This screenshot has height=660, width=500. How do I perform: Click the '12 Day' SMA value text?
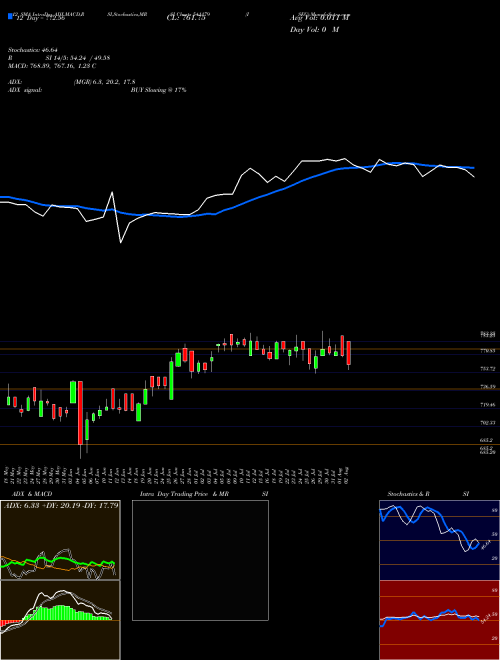point(40,18)
